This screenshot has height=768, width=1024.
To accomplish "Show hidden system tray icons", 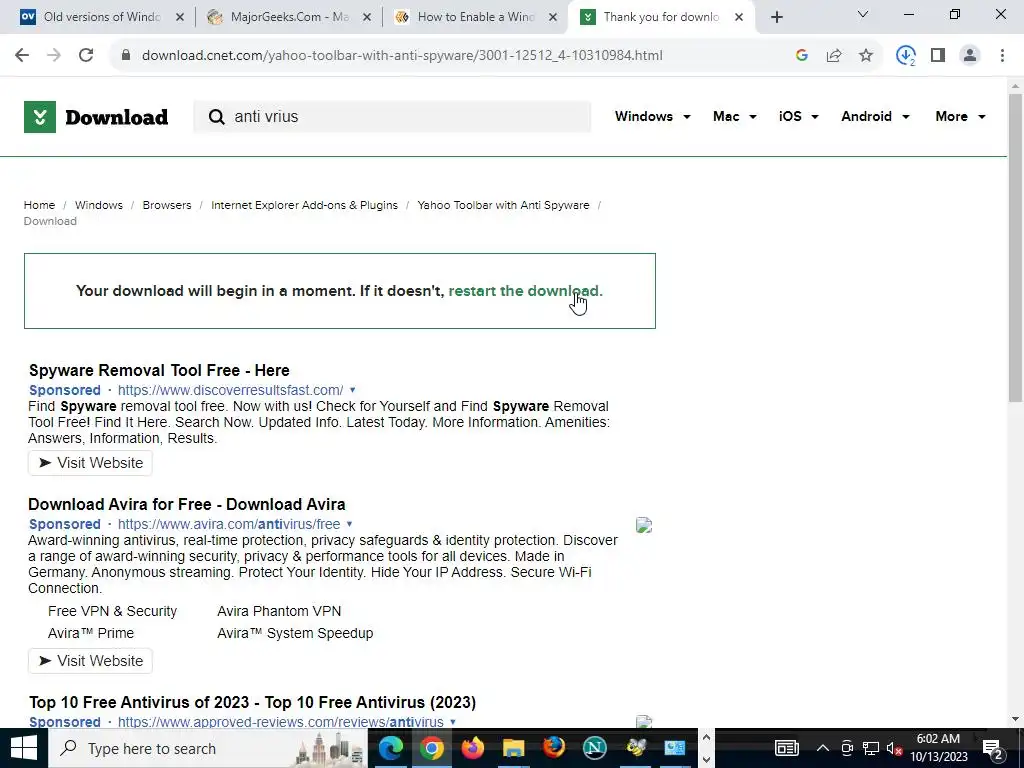I will pyautogui.click(x=823, y=748).
